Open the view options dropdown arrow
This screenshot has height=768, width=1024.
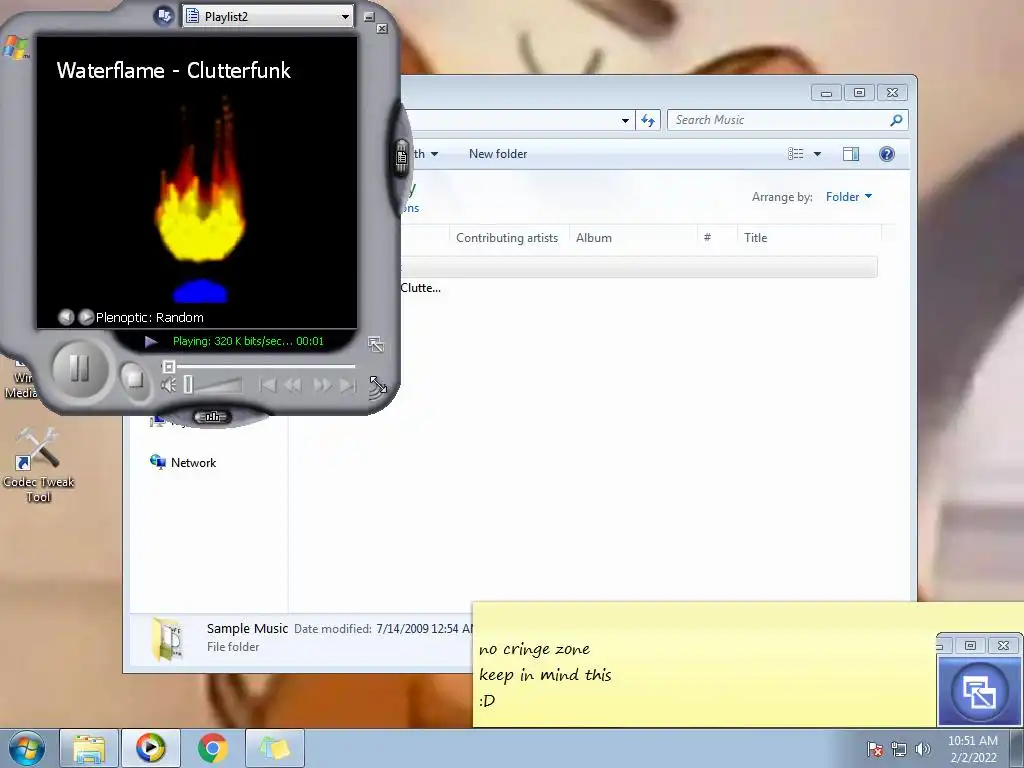point(817,154)
